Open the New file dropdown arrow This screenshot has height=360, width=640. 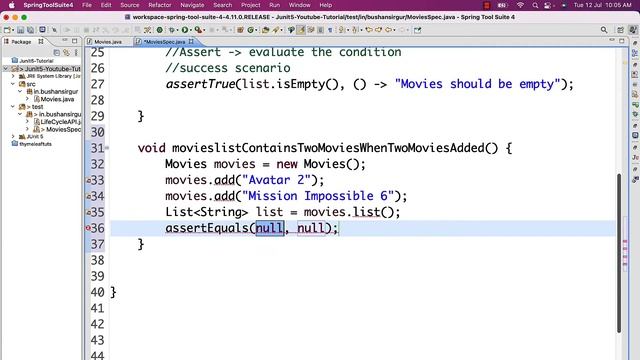(13, 30)
